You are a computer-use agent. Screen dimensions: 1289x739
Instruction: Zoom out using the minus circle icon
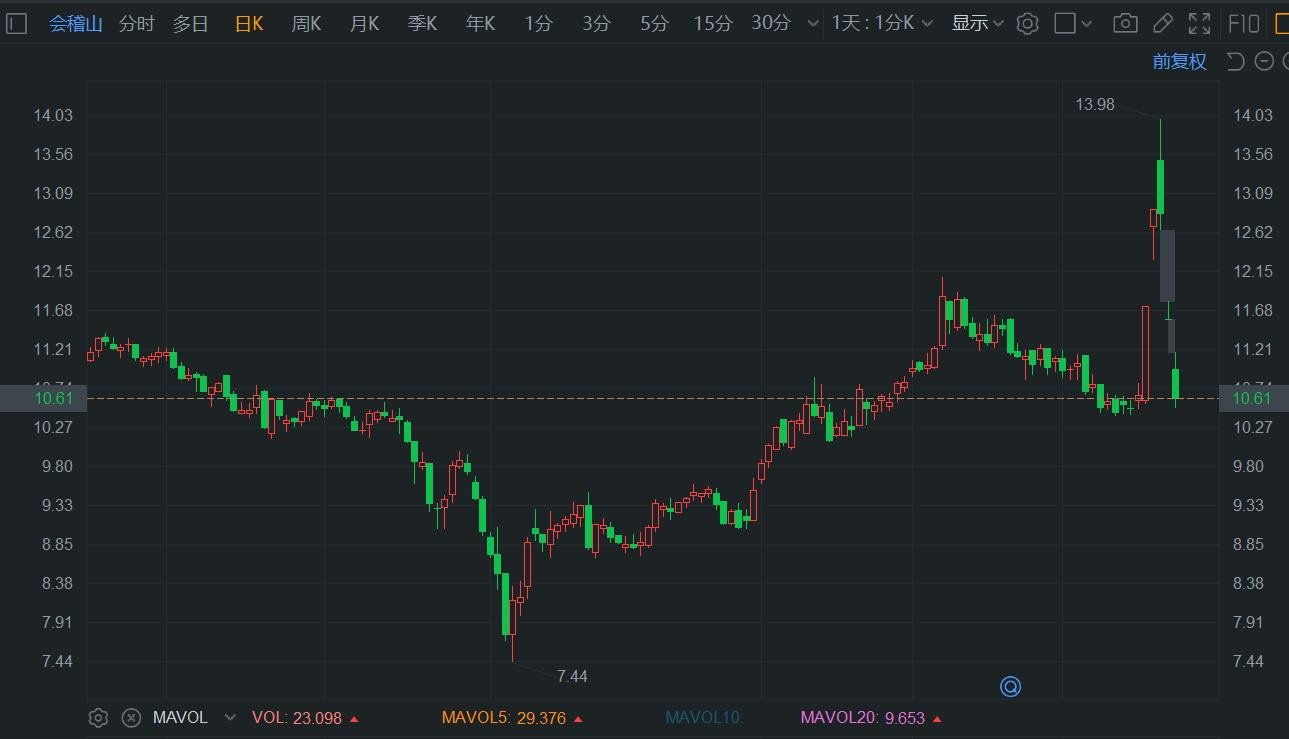(x=1264, y=61)
